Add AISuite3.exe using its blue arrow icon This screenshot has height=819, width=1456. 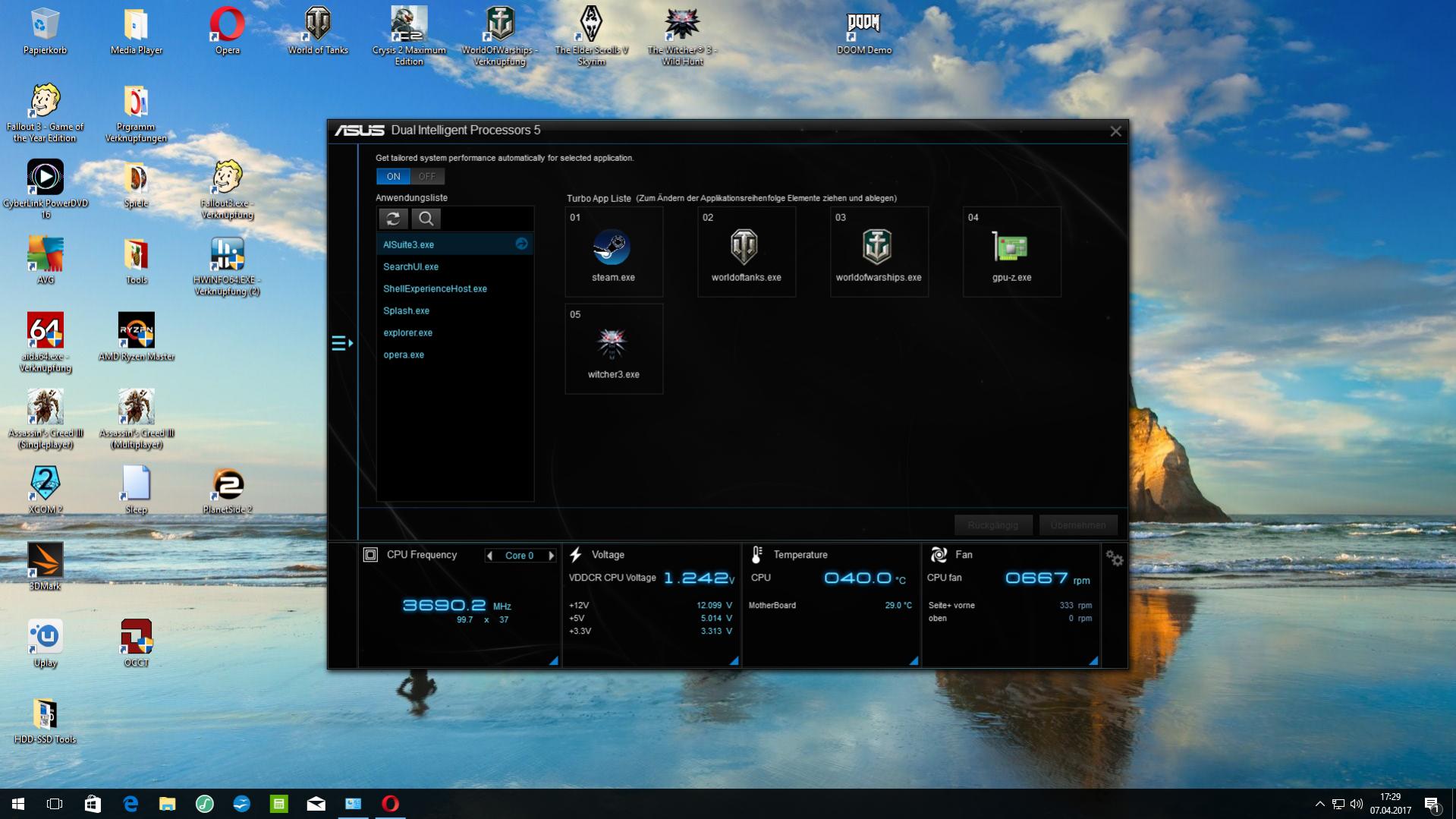tap(521, 244)
